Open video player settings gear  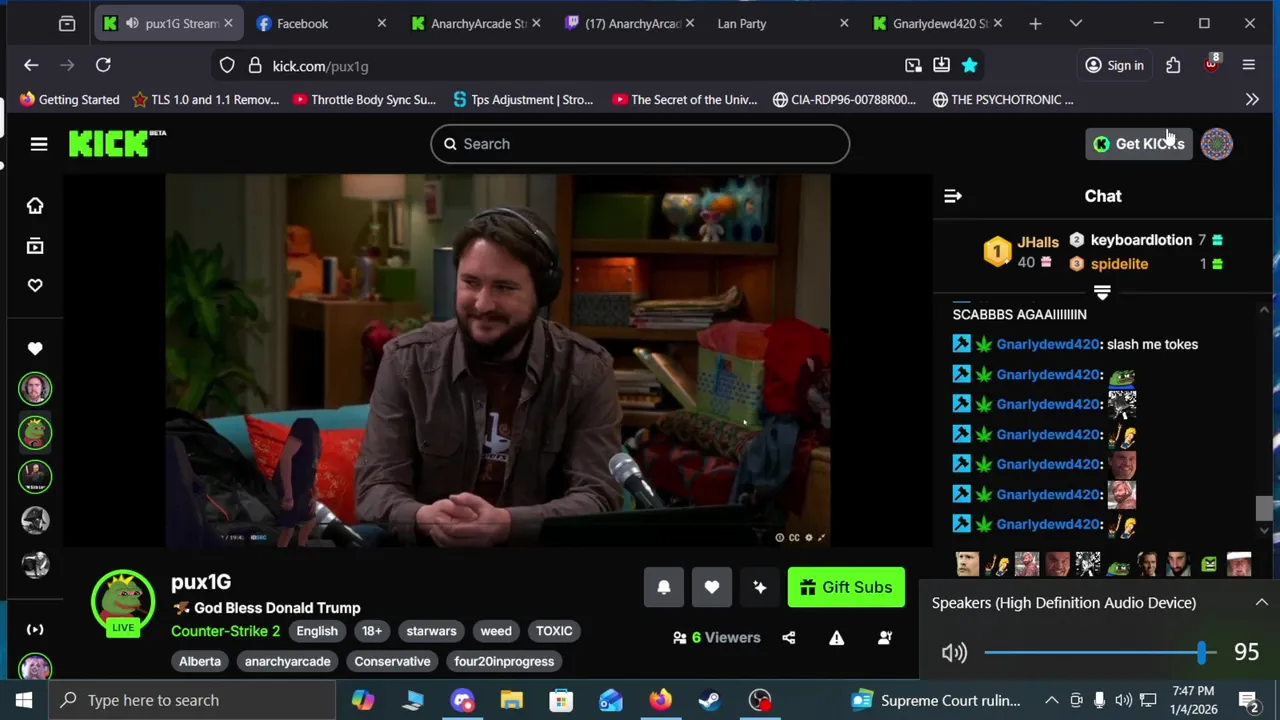click(808, 537)
